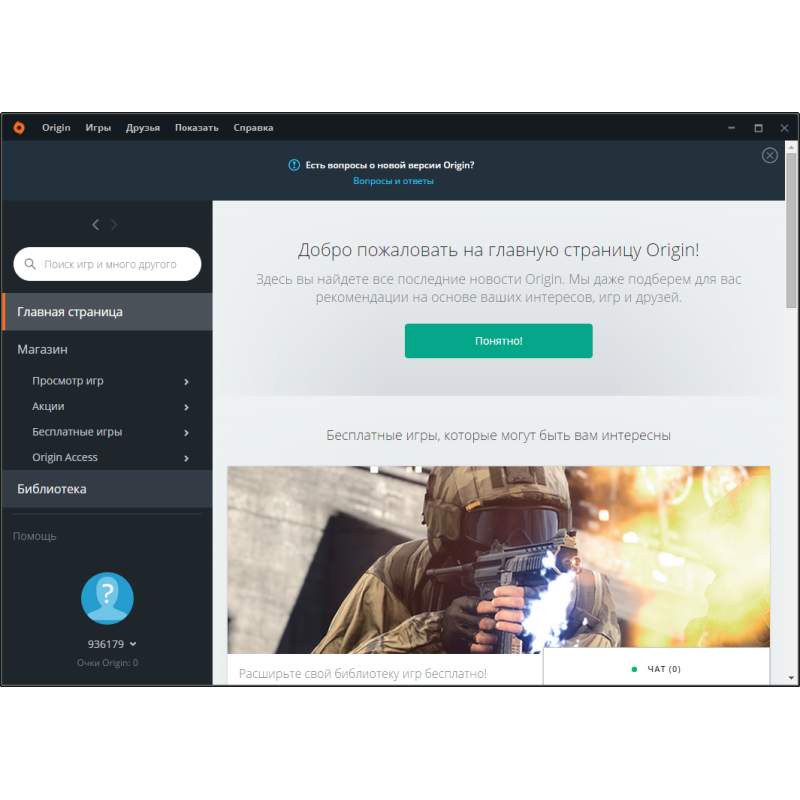Dismiss the notification banner with X icon

pyautogui.click(x=769, y=155)
